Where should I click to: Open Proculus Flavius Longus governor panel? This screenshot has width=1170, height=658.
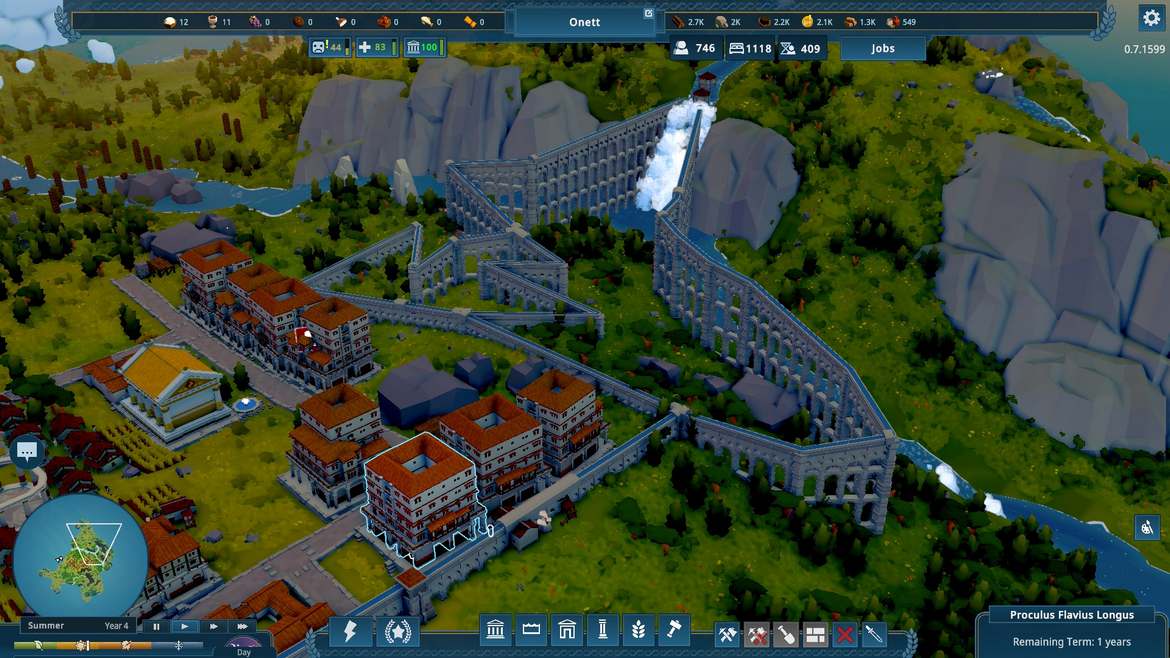tap(1071, 615)
